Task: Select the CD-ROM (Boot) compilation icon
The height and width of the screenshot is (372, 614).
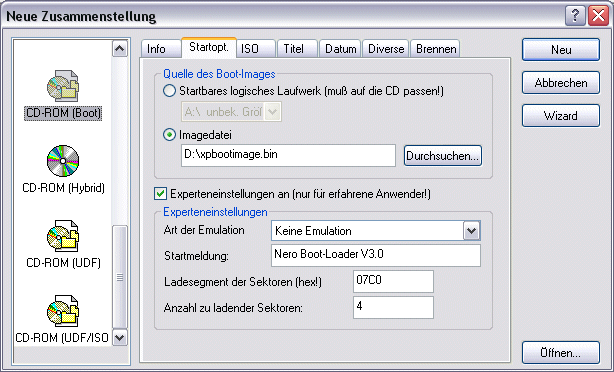Action: point(63,86)
